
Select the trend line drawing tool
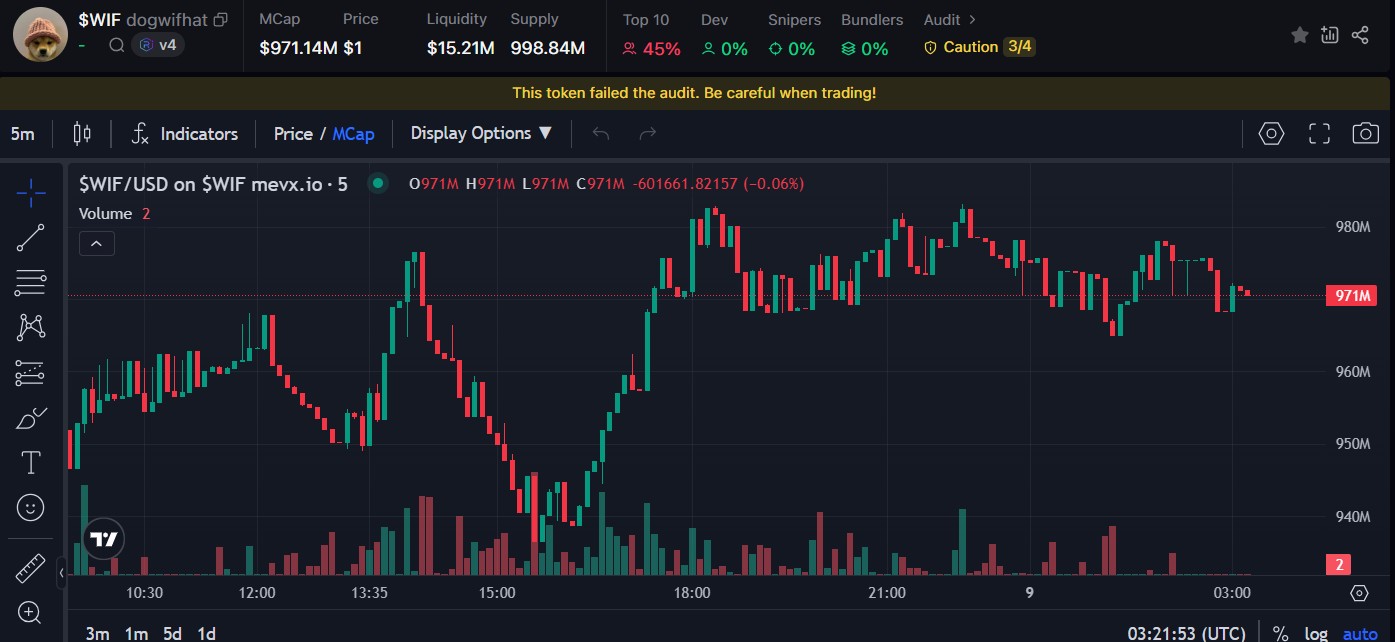coord(31,238)
